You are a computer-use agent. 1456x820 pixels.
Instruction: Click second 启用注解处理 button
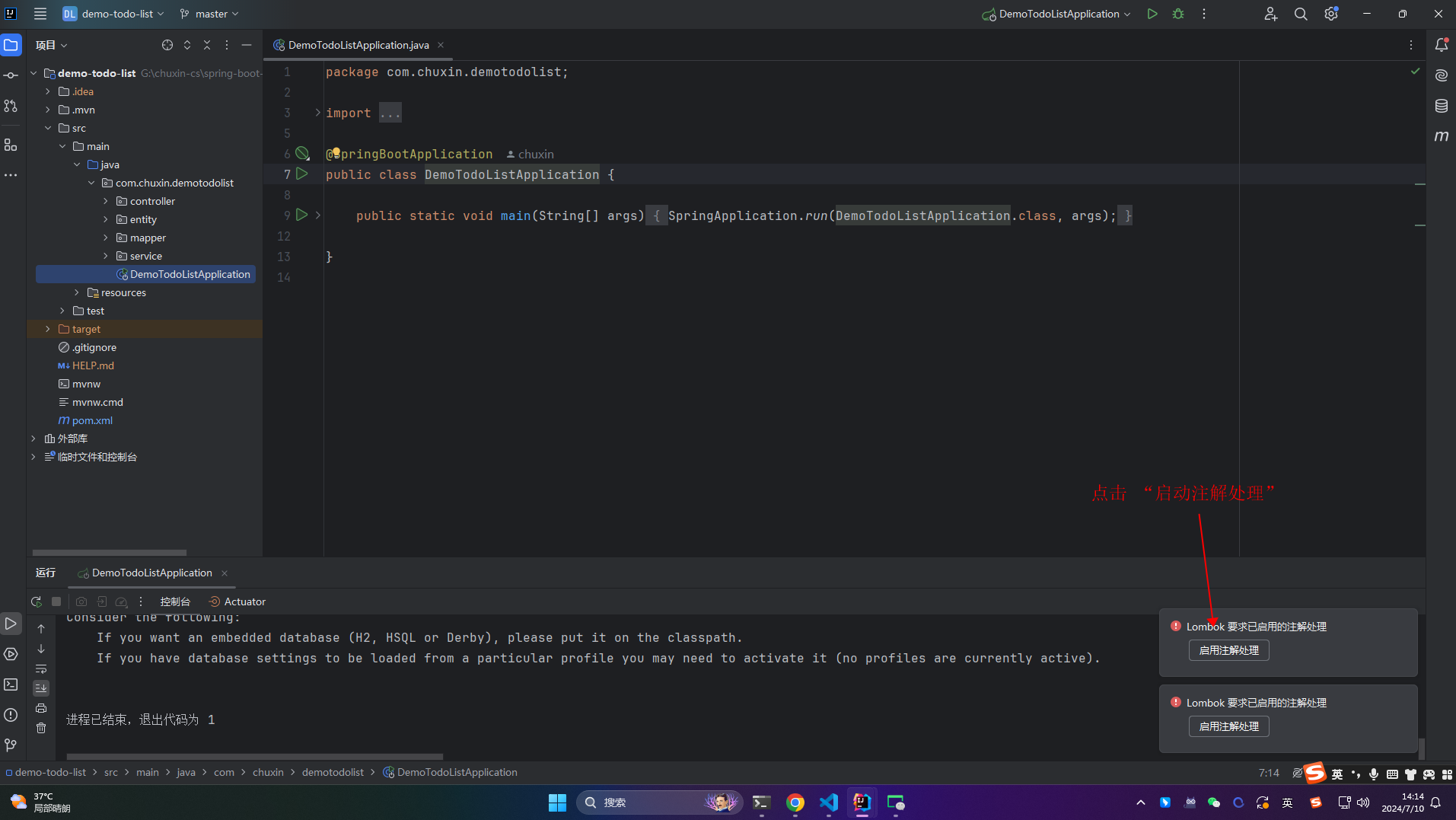point(1228,726)
